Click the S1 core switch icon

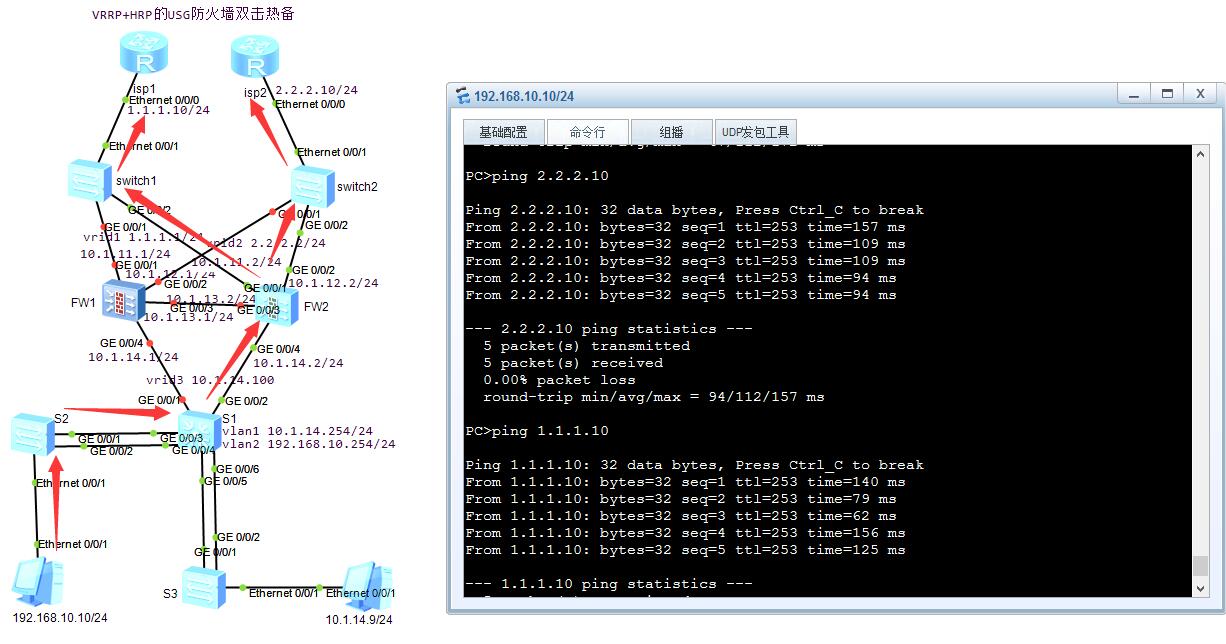[x=200, y=429]
